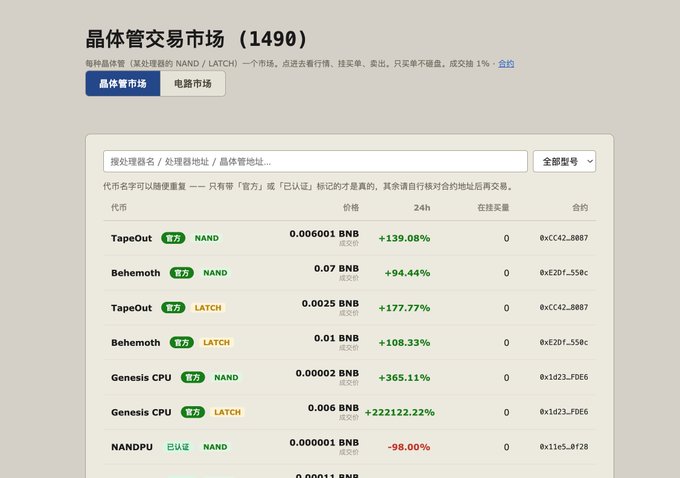Image resolution: width=680 pixels, height=478 pixels.
Task: Click the price 0.000001 BNB
Action: [x=324, y=442]
